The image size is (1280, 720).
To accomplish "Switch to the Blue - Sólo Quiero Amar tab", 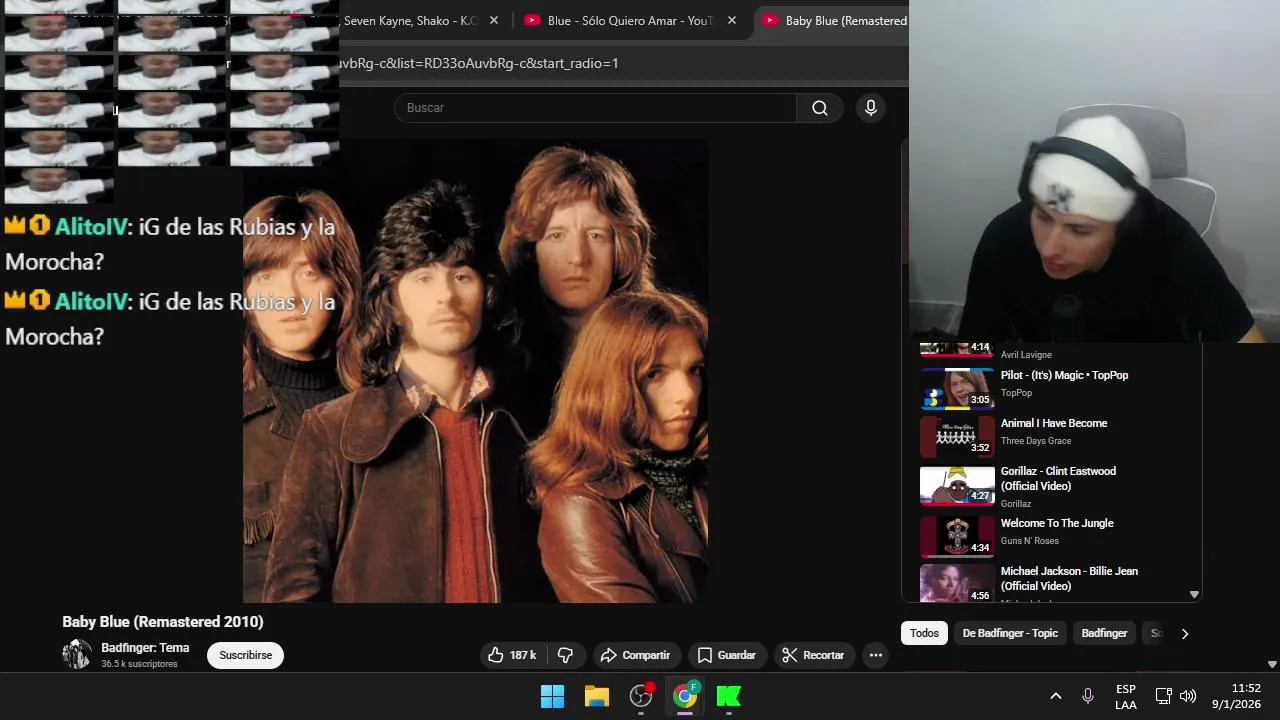I will pos(630,20).
